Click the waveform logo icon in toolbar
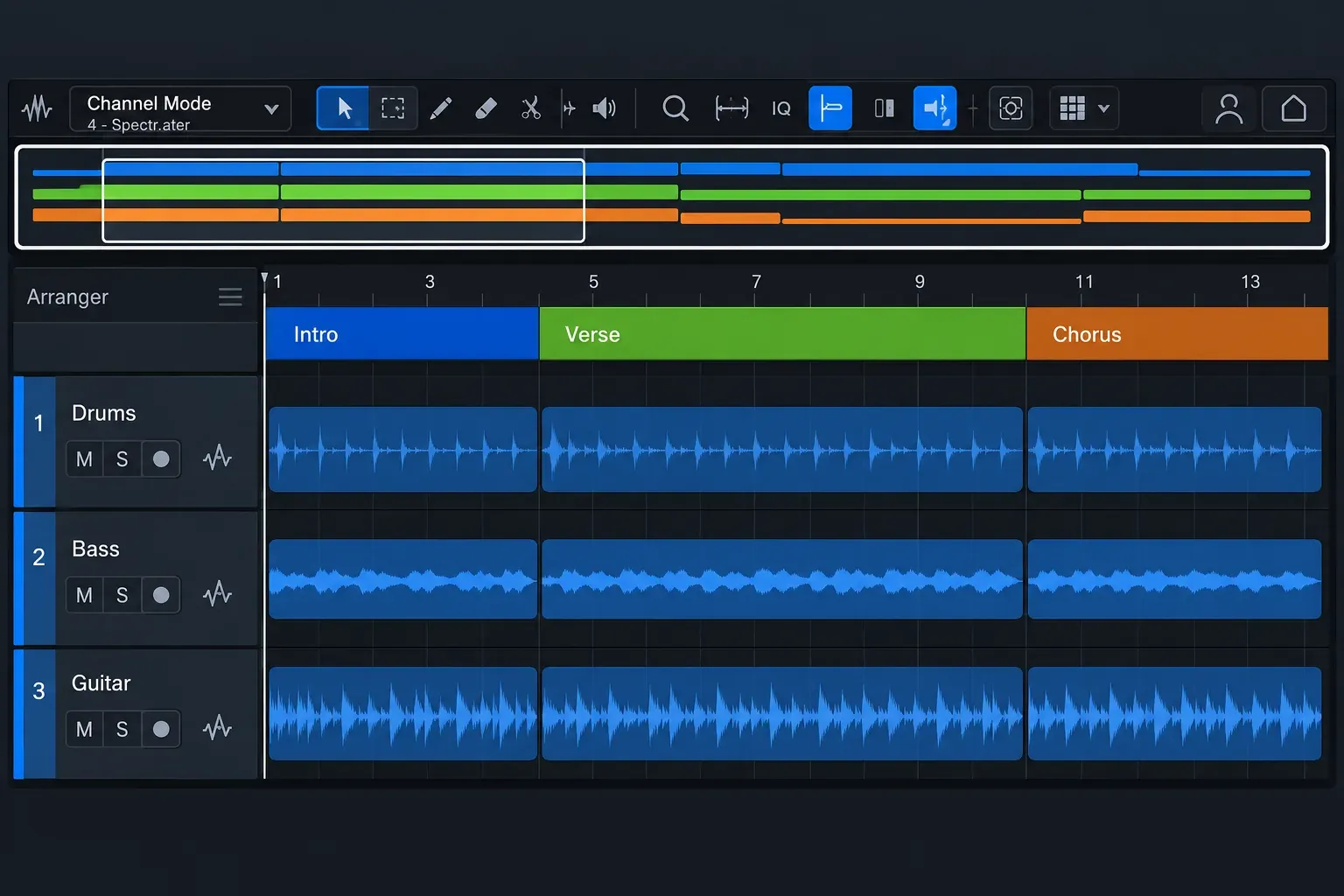 pyautogui.click(x=37, y=108)
